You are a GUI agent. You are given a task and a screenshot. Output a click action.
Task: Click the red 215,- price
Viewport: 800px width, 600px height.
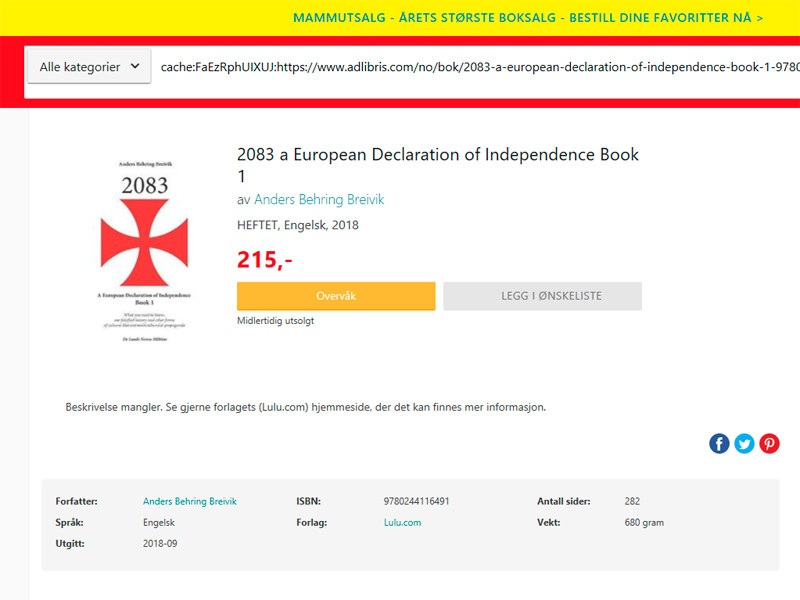point(264,260)
